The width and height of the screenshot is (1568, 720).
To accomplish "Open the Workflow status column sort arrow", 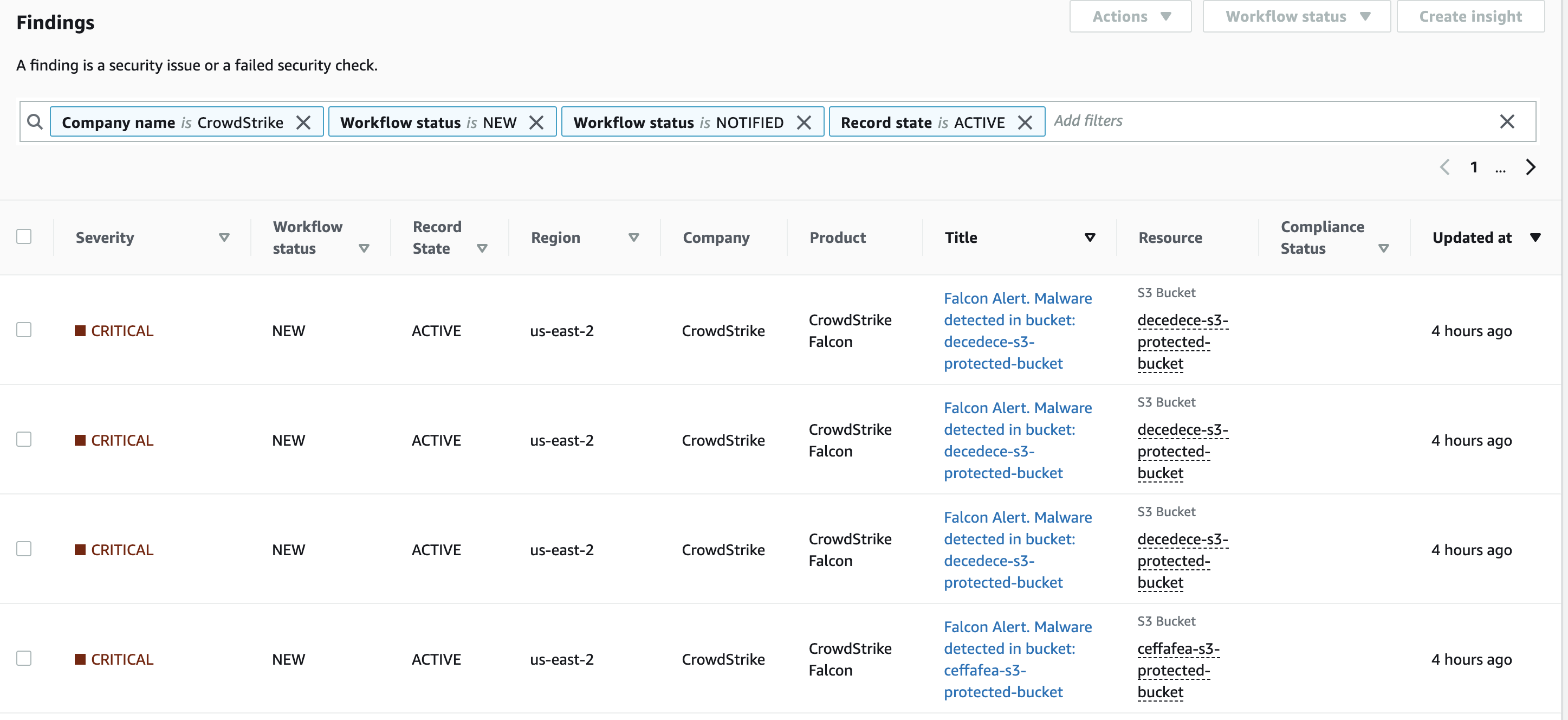I will [x=364, y=248].
